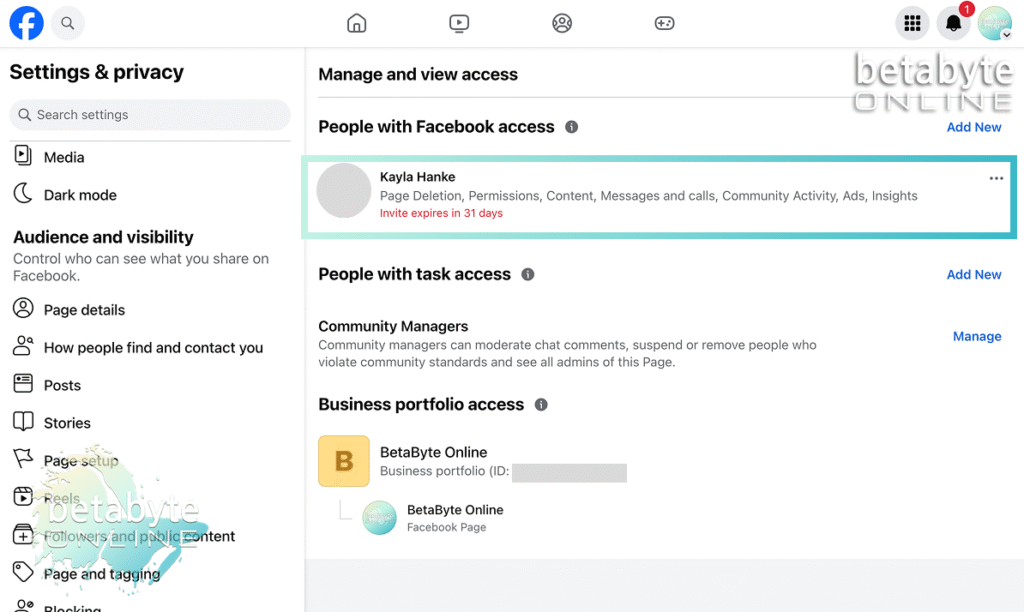Screen dimensions: 1024x612
Task: Select BetaByte Online business portfolio thumbnail
Action: click(x=343, y=461)
